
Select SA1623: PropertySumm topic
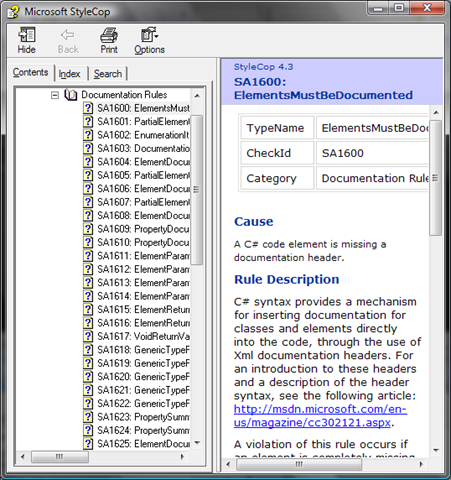pos(143,417)
